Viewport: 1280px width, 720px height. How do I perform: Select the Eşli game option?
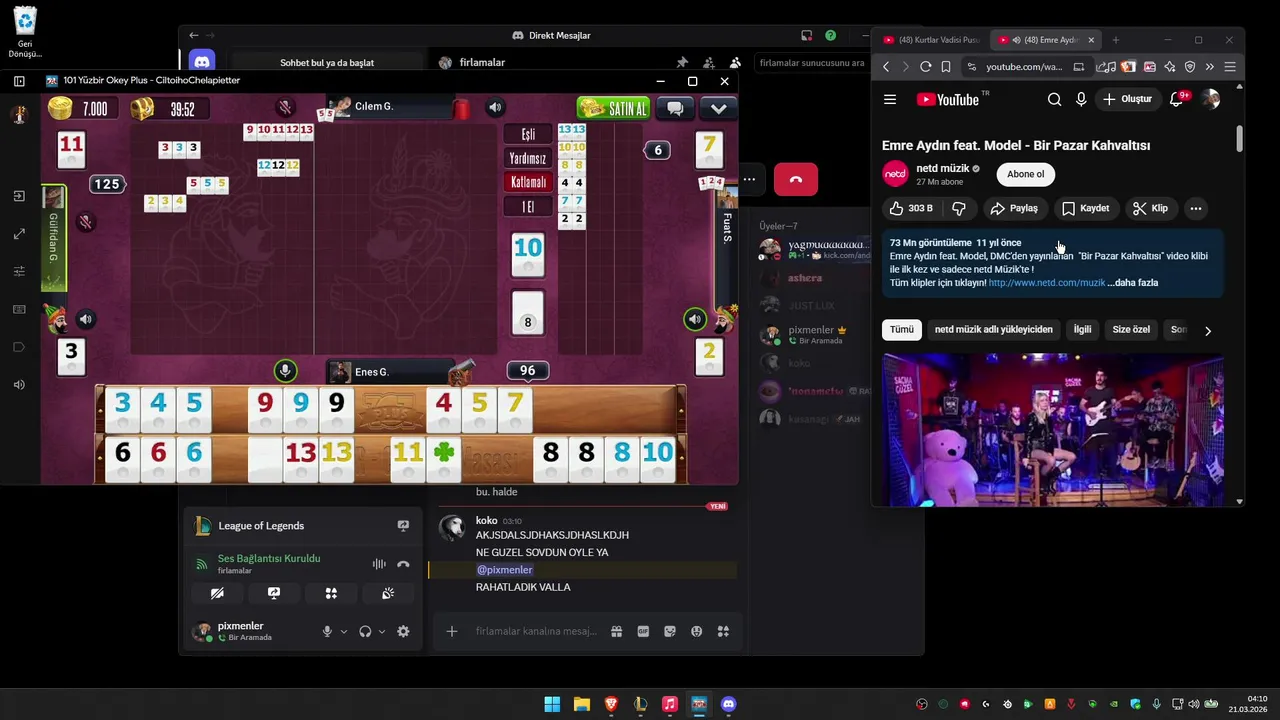point(528,134)
